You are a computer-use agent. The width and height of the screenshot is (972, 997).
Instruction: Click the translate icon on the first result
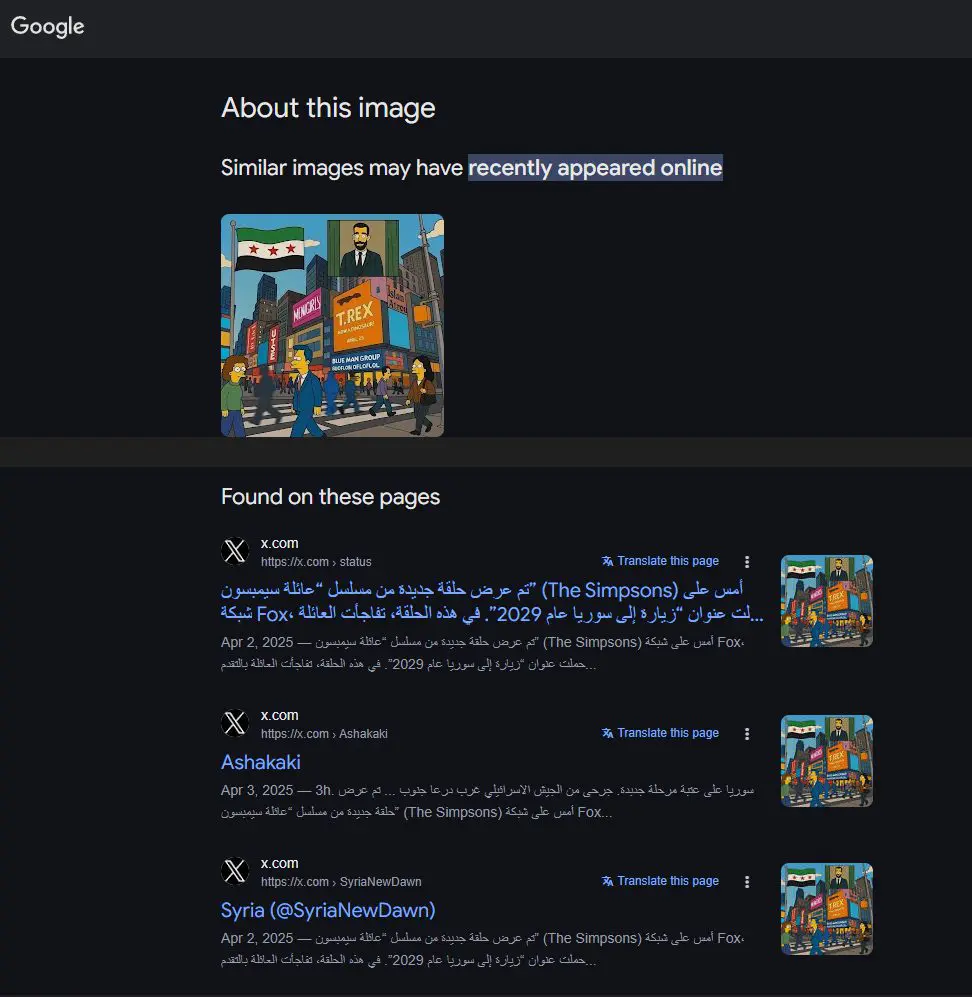pyautogui.click(x=608, y=561)
